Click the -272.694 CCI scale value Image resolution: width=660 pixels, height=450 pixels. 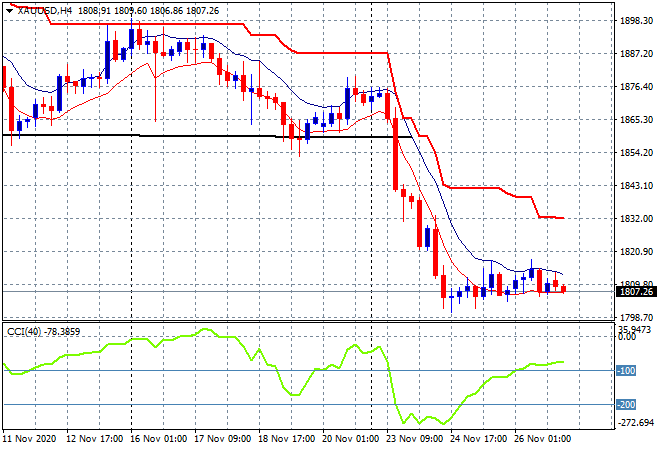[x=636, y=422]
